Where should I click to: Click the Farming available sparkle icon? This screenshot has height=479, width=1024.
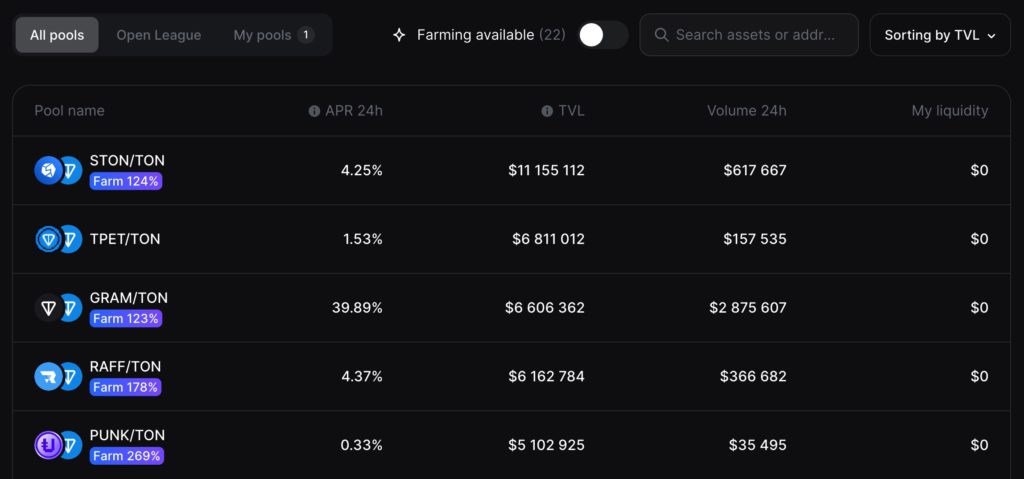399,35
